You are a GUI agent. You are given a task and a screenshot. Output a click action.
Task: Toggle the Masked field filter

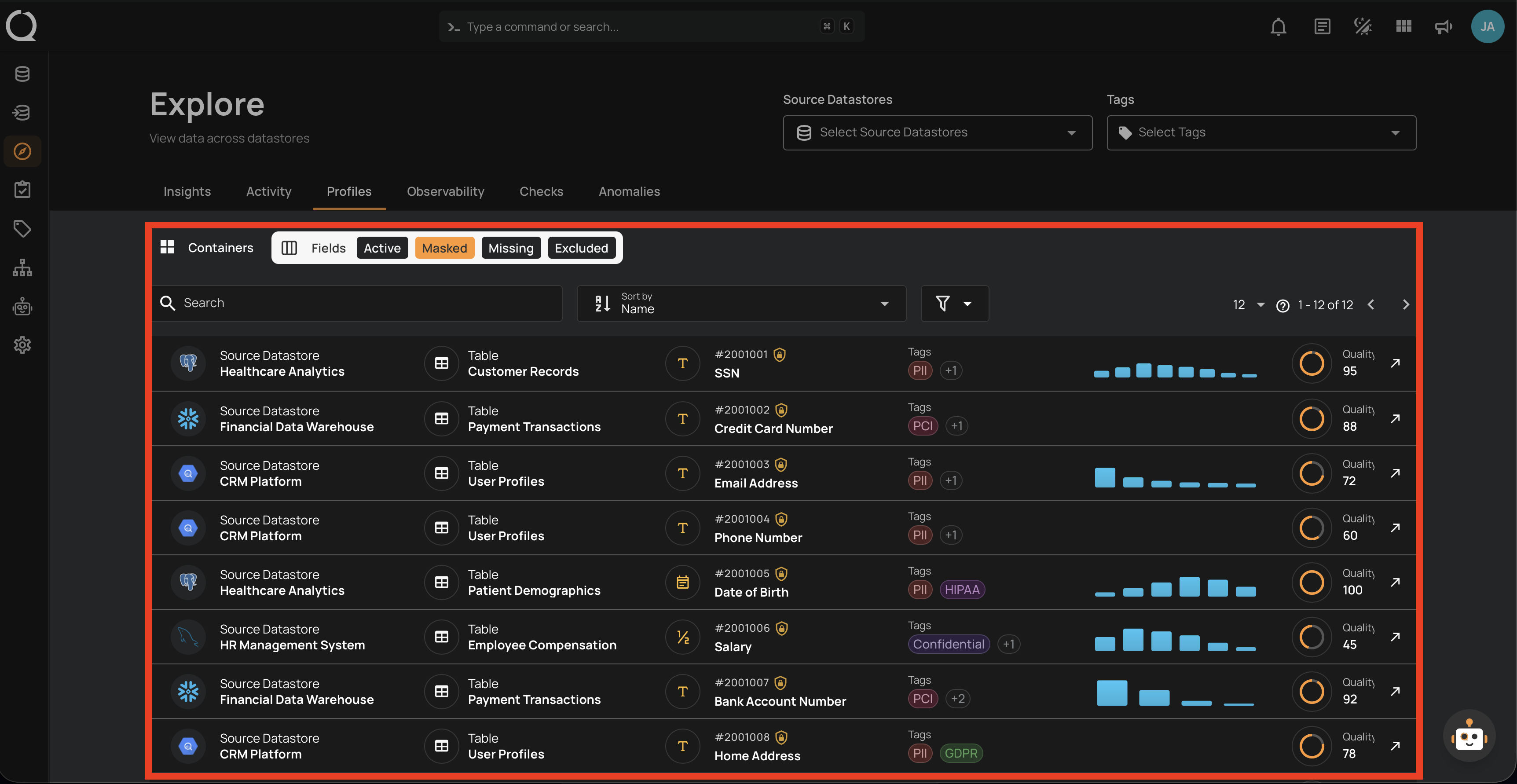(x=444, y=248)
